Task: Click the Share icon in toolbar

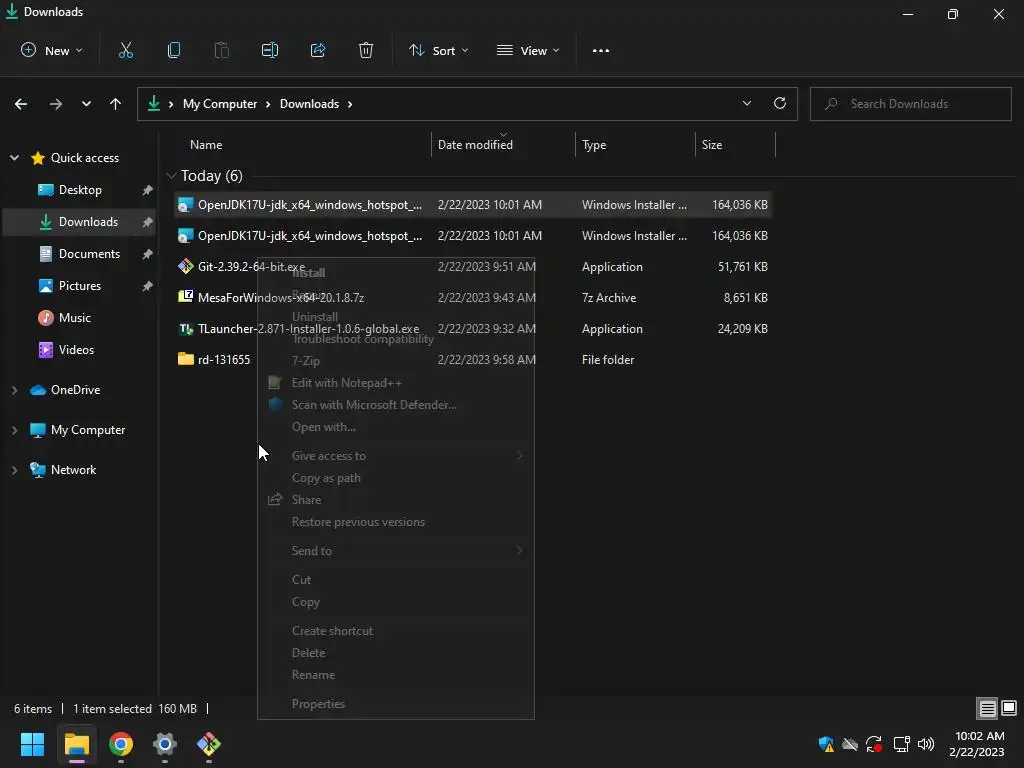Action: point(318,50)
